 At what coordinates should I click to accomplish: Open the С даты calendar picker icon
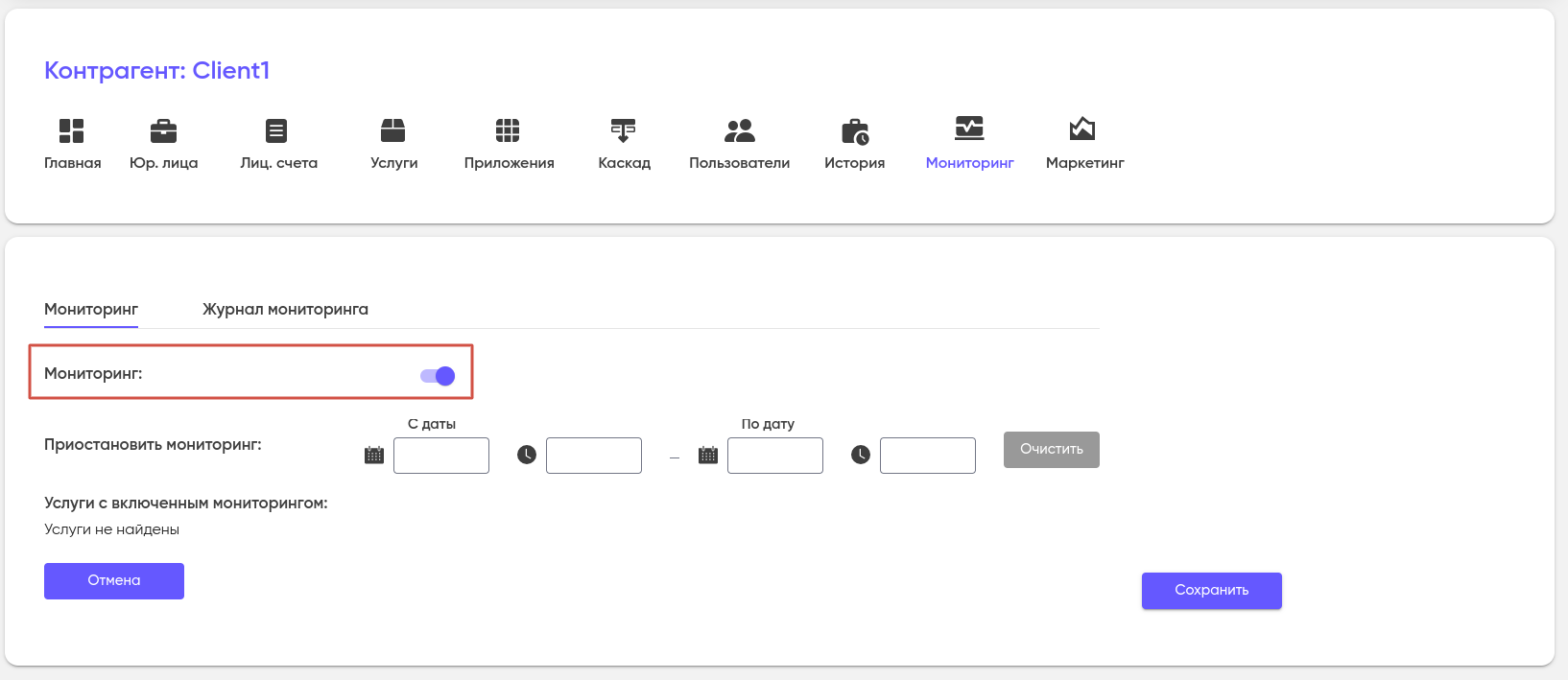(374, 455)
